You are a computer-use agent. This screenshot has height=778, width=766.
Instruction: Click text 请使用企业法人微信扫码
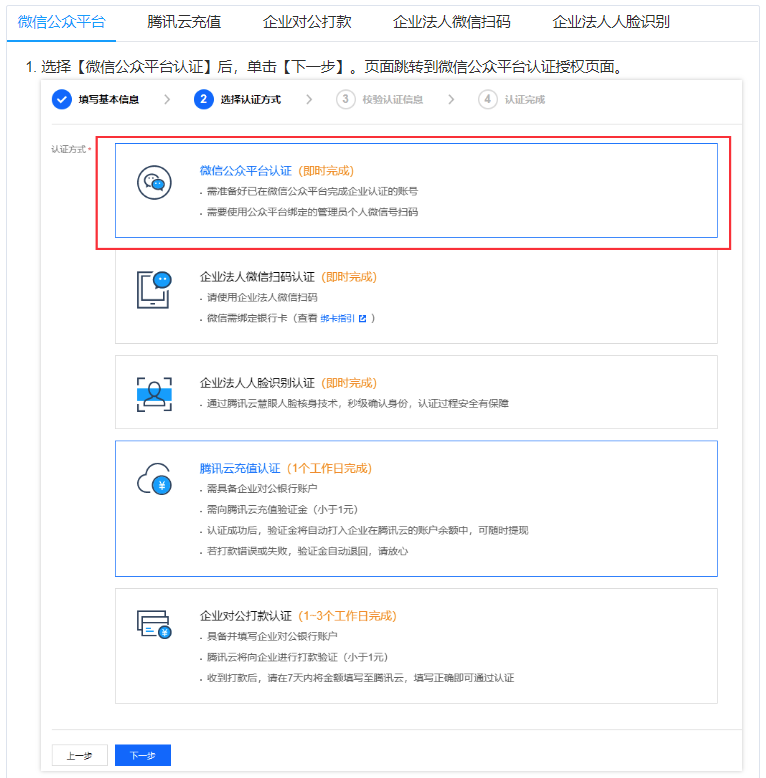pyautogui.click(x=262, y=298)
